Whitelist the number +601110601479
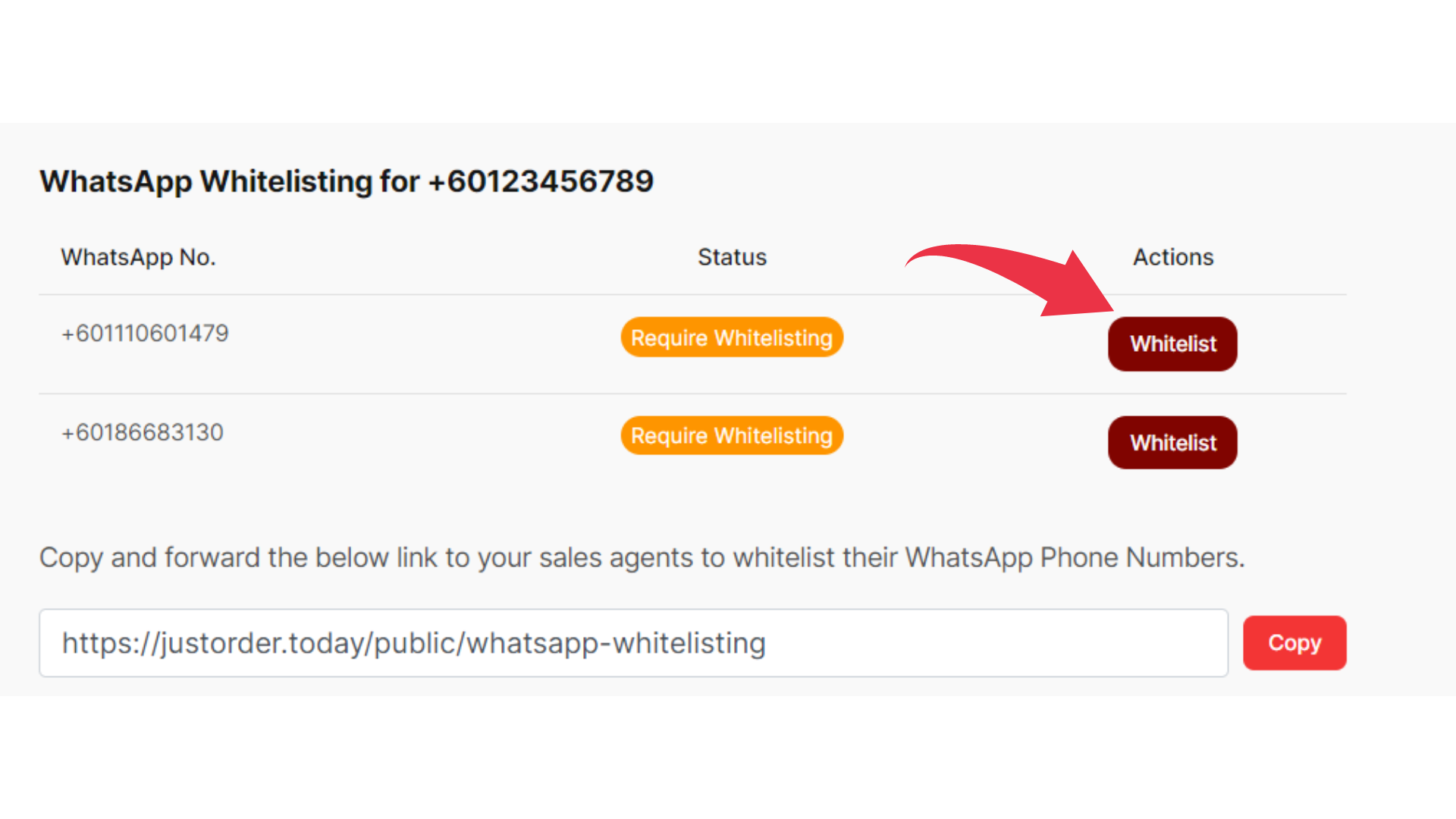The image size is (1456, 819). pos(1172,344)
